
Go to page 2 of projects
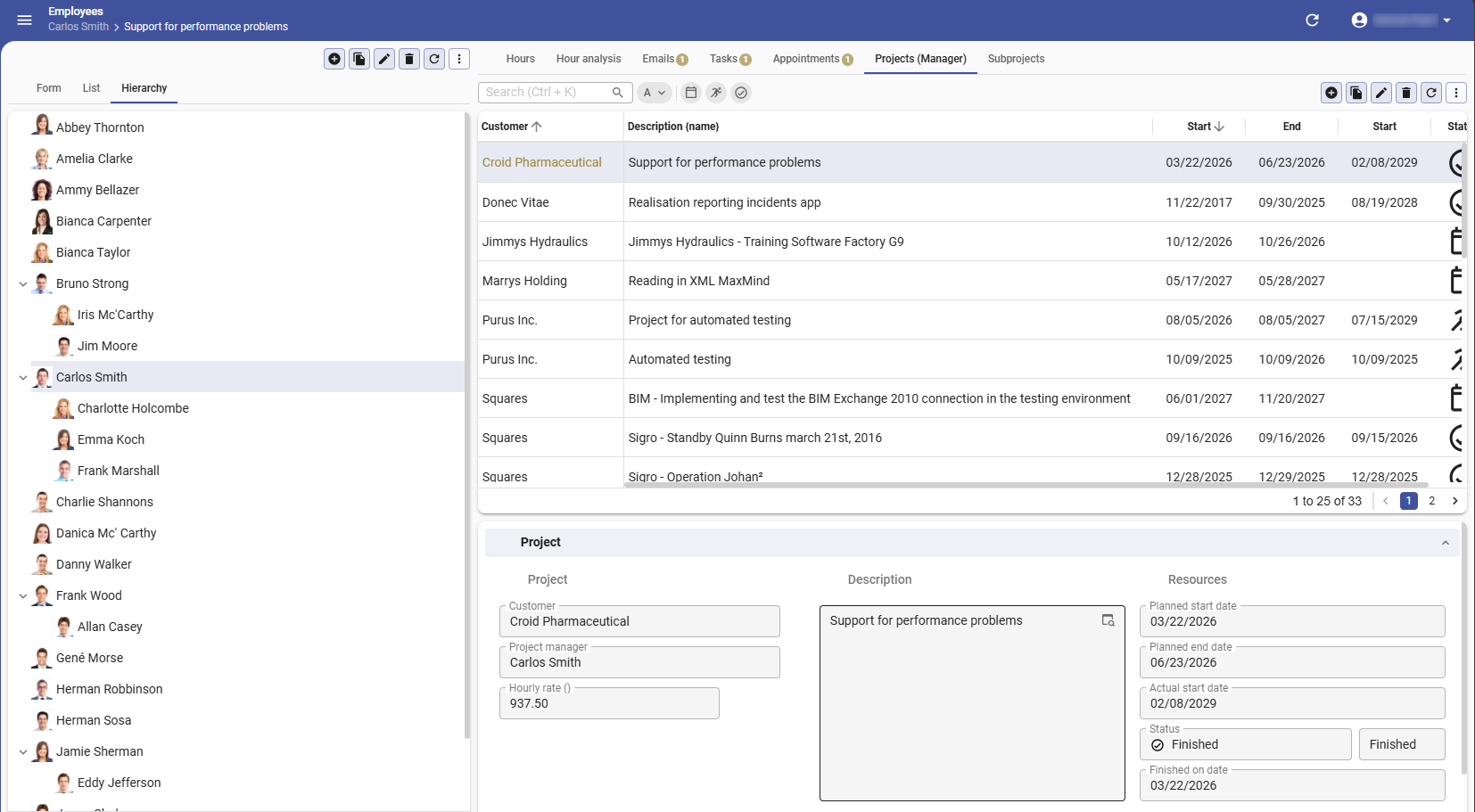pos(1432,501)
